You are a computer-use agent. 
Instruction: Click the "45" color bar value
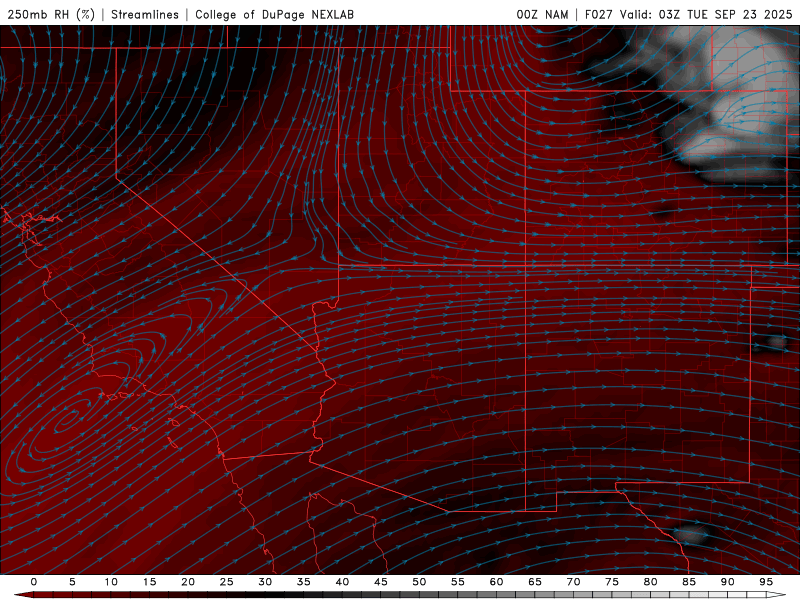[381, 582]
